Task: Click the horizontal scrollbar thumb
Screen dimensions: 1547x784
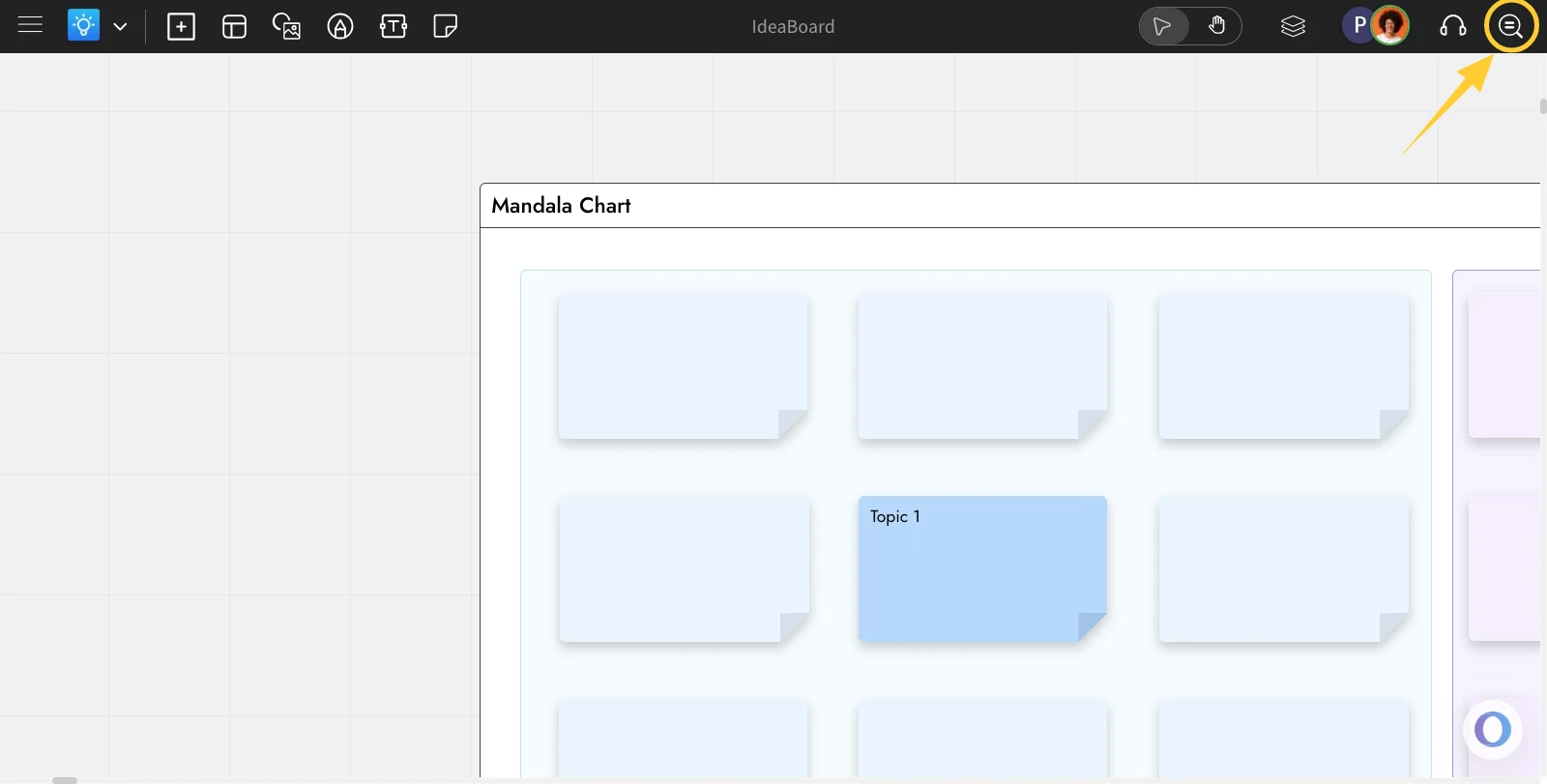Action: pyautogui.click(x=65, y=779)
